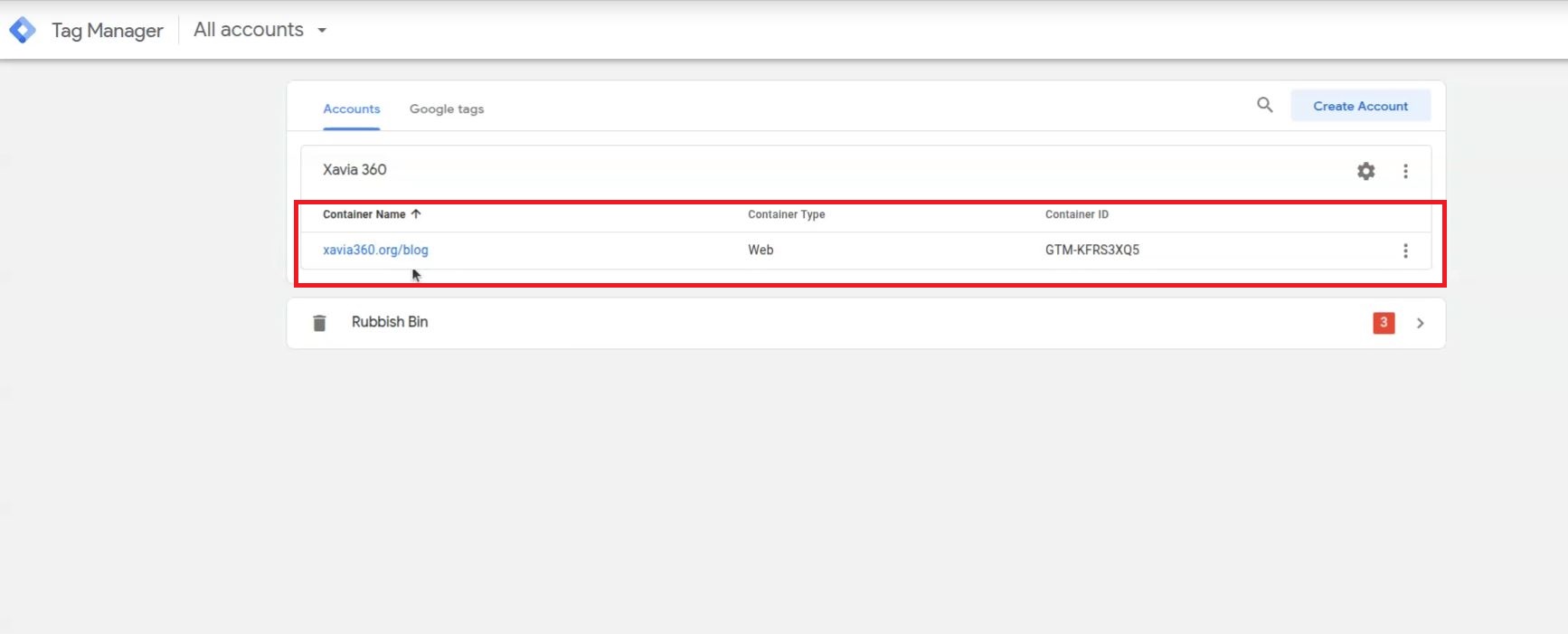This screenshot has width=1568, height=634.
Task: Click the search magnifier icon
Action: coord(1265,105)
